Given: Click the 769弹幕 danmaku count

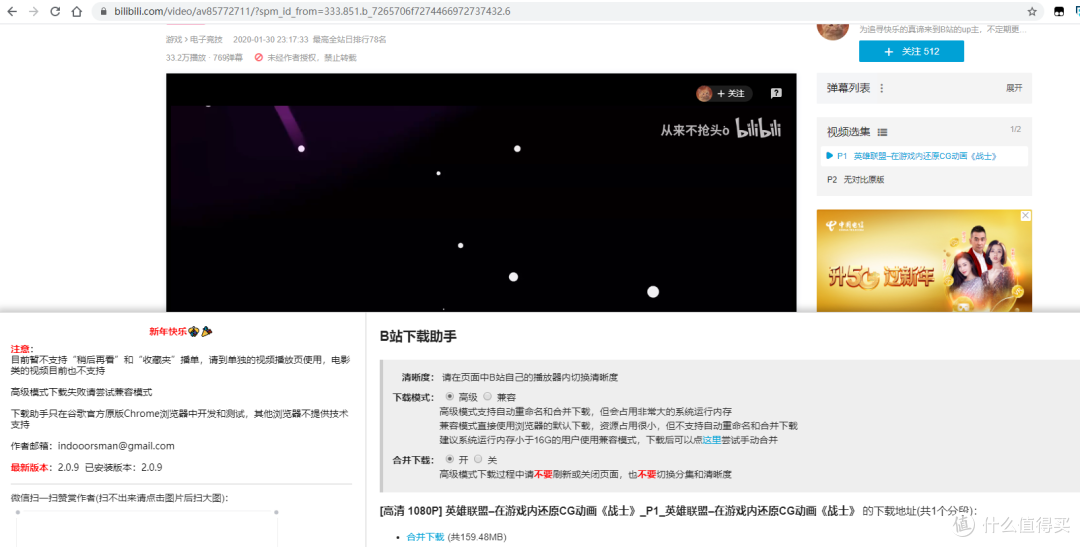Looking at the screenshot, I should pyautogui.click(x=228, y=58).
